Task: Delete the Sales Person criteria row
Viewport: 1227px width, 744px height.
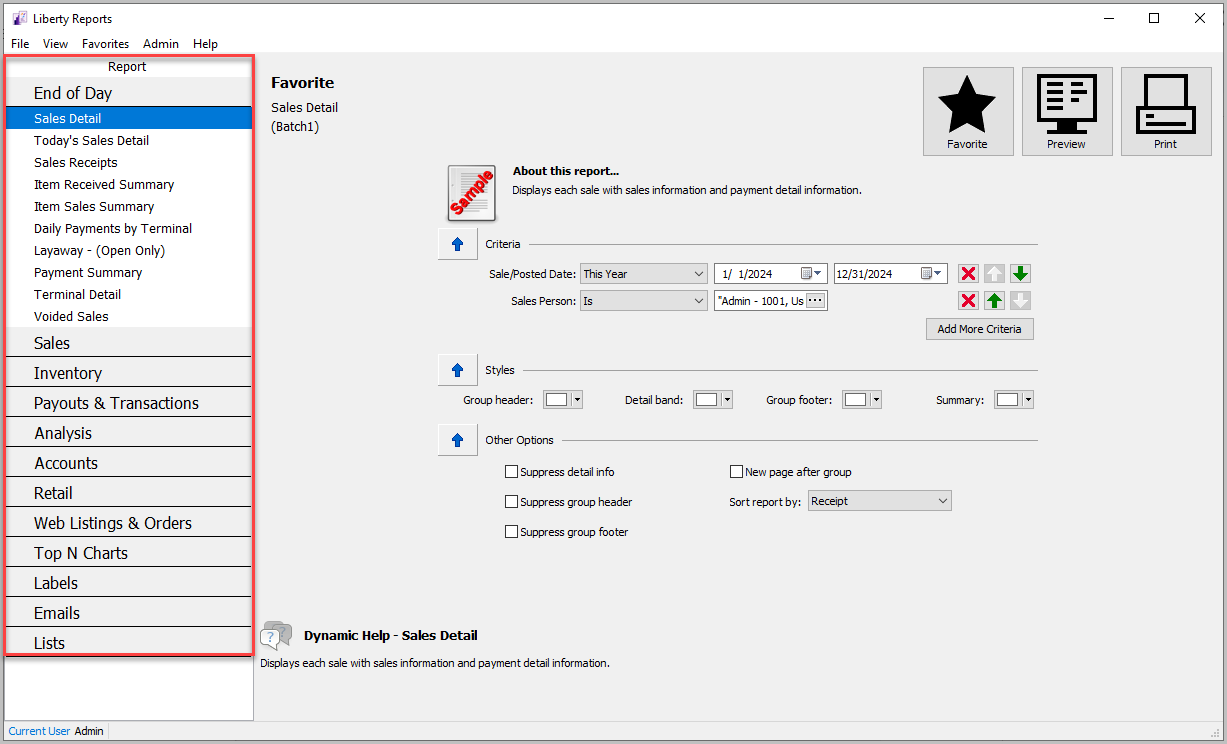Action: pos(968,301)
